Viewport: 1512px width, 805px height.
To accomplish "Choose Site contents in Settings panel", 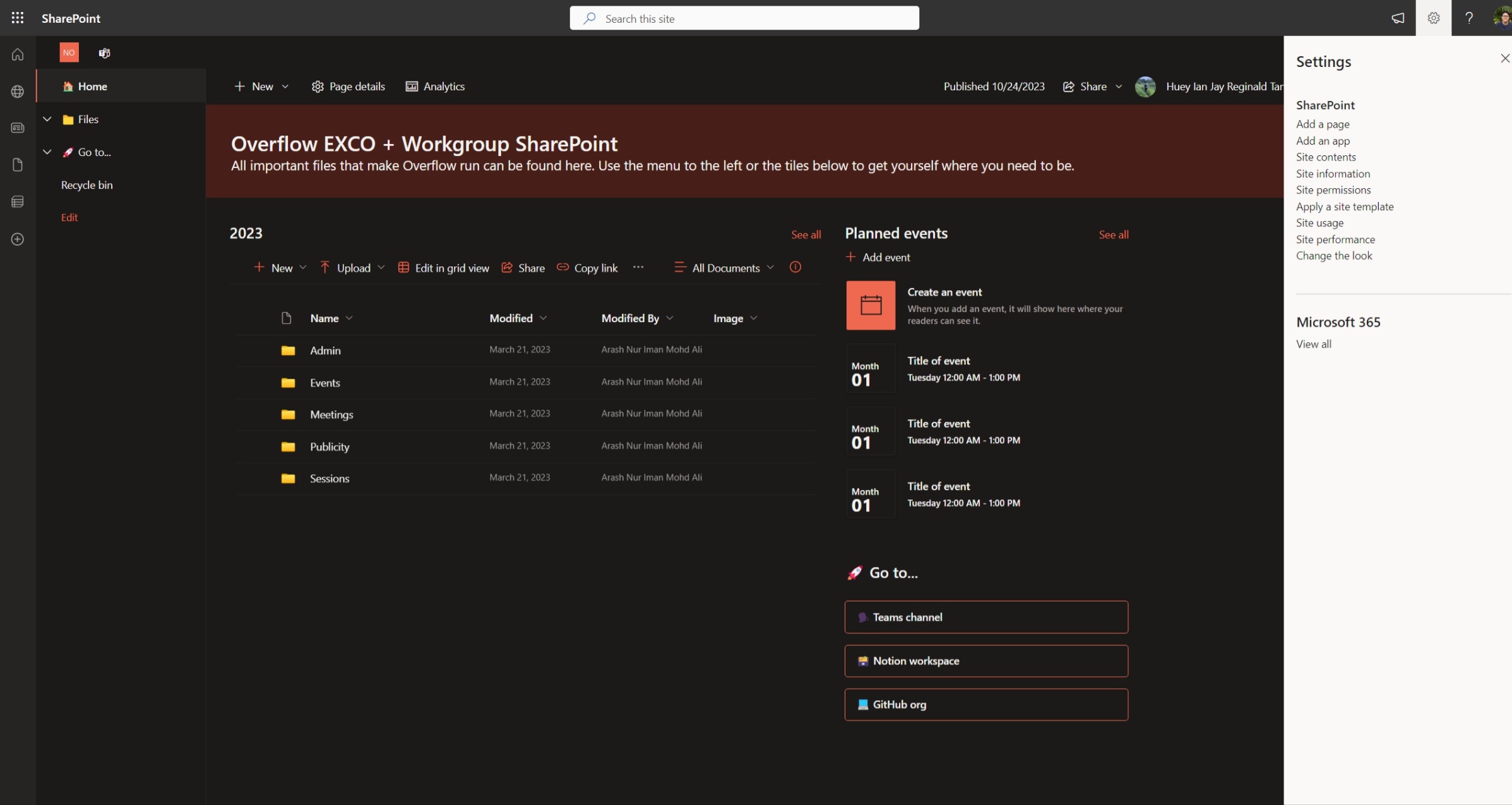I will [x=1325, y=157].
